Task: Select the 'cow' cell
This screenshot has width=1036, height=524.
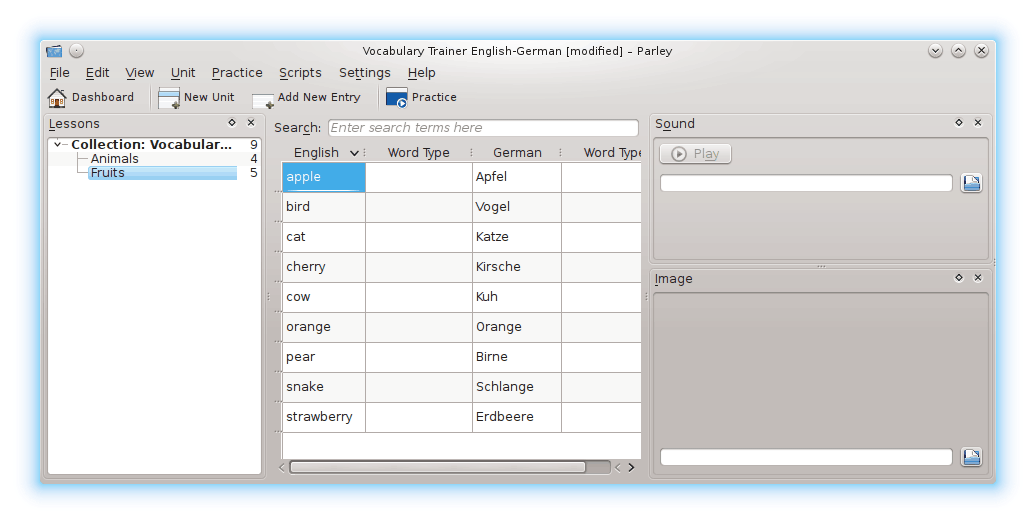Action: click(324, 297)
